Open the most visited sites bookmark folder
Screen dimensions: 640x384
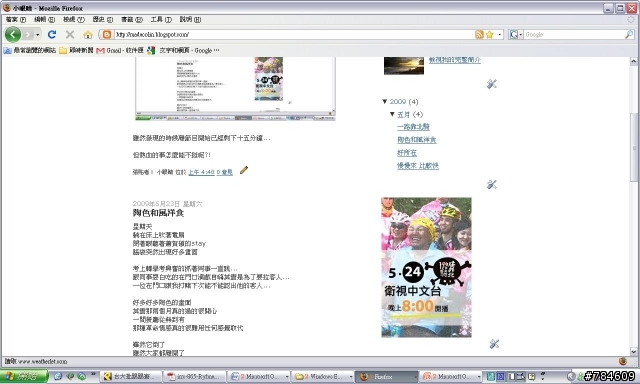[30, 50]
